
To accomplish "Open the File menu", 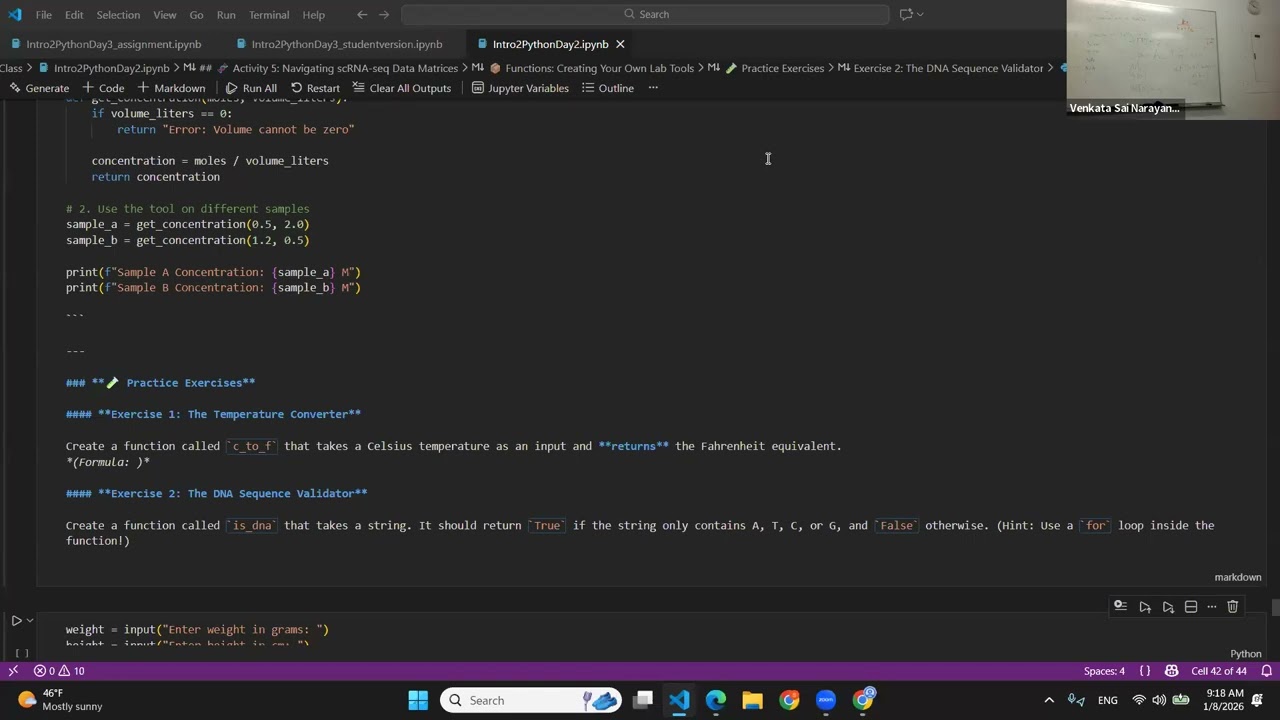I will pos(44,15).
